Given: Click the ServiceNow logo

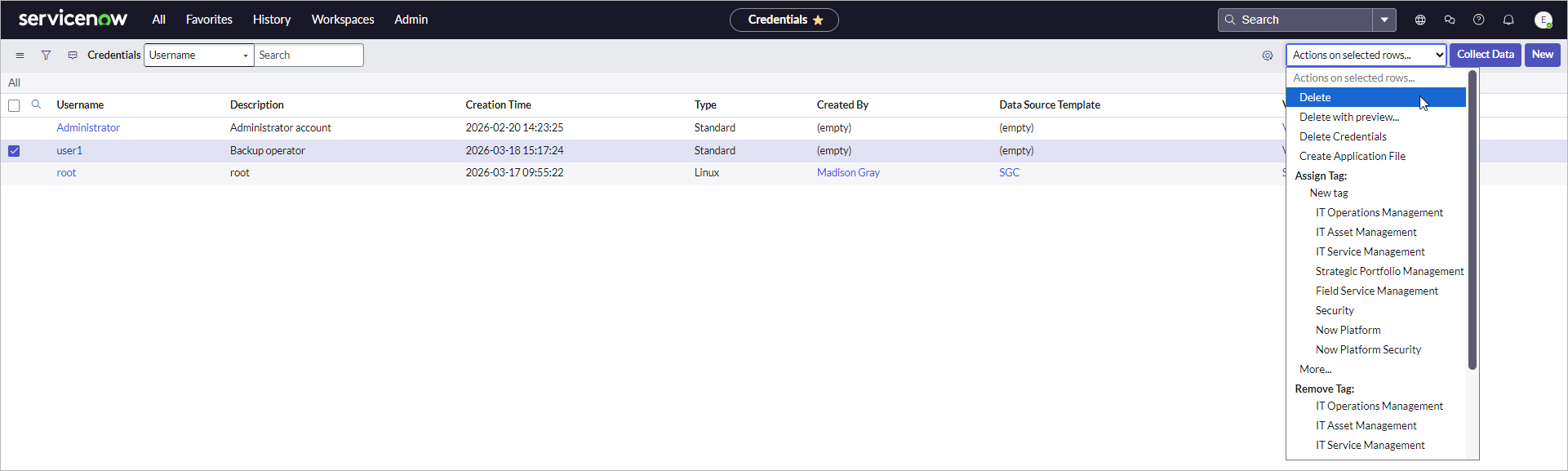Looking at the screenshot, I should click(73, 19).
